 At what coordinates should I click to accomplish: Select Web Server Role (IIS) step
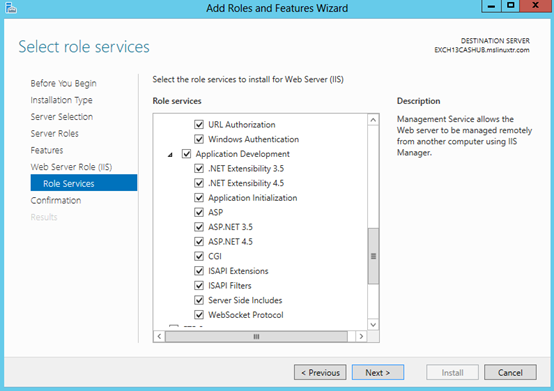pos(71,167)
